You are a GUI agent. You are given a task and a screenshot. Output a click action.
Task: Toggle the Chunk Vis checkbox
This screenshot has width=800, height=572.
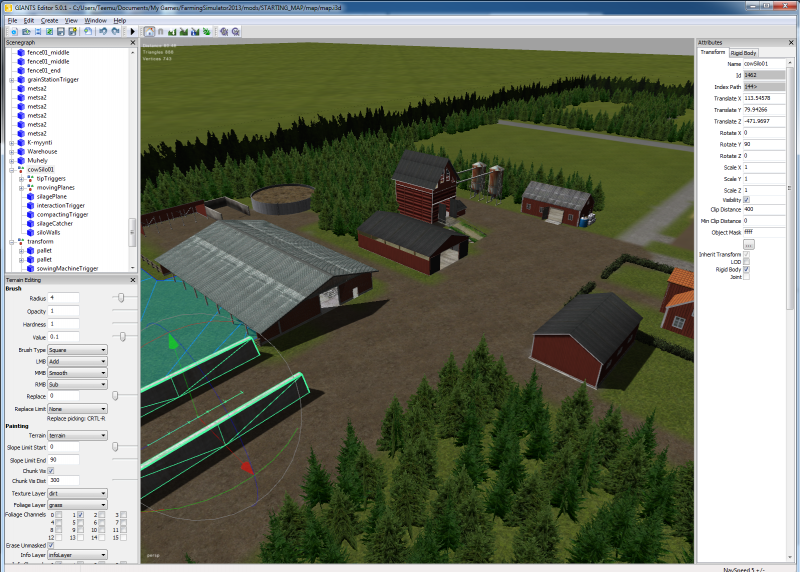51,471
